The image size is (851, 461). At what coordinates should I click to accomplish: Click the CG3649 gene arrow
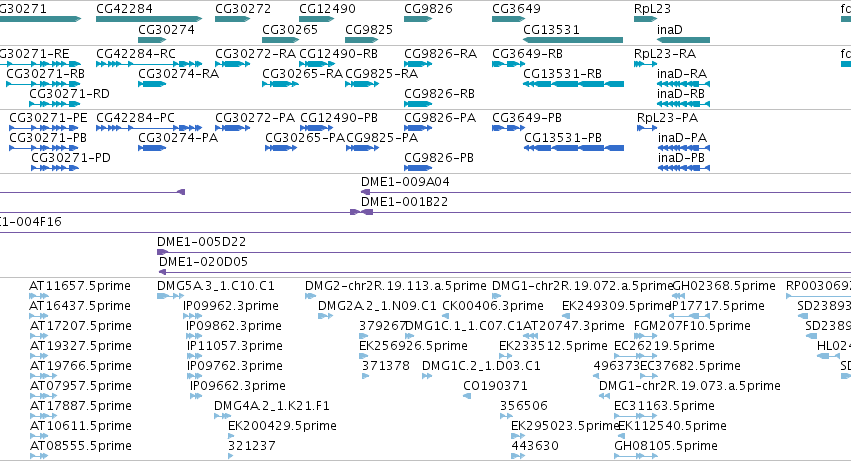coord(509,19)
